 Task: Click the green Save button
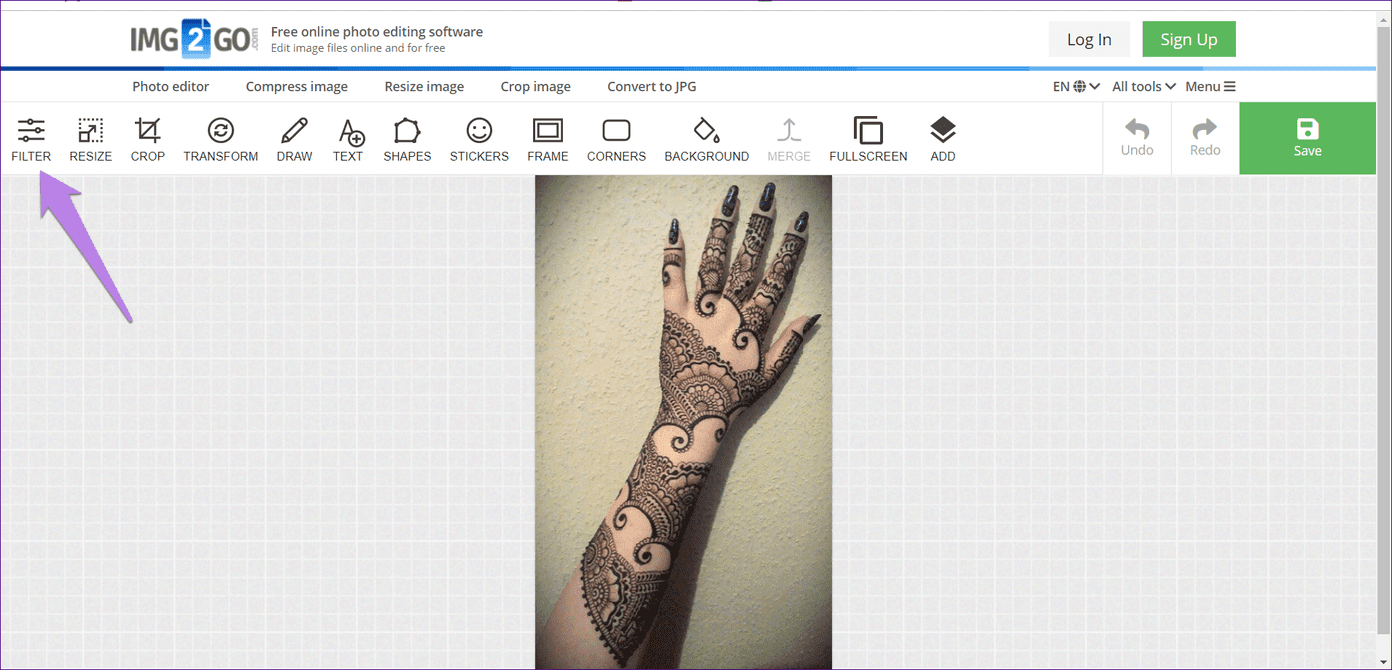tap(1307, 138)
